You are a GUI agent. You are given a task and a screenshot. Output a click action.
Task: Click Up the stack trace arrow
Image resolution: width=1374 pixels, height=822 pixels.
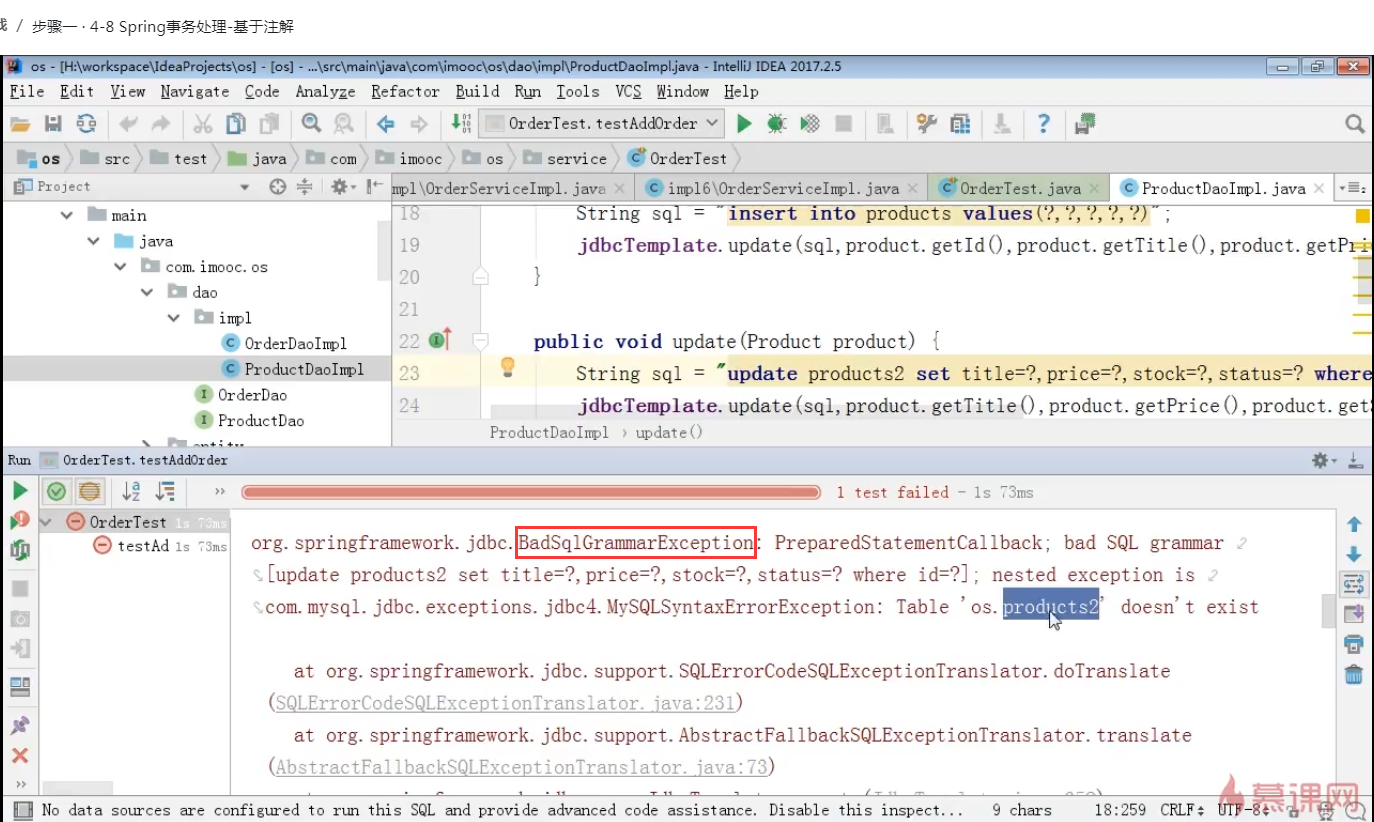click(1354, 524)
